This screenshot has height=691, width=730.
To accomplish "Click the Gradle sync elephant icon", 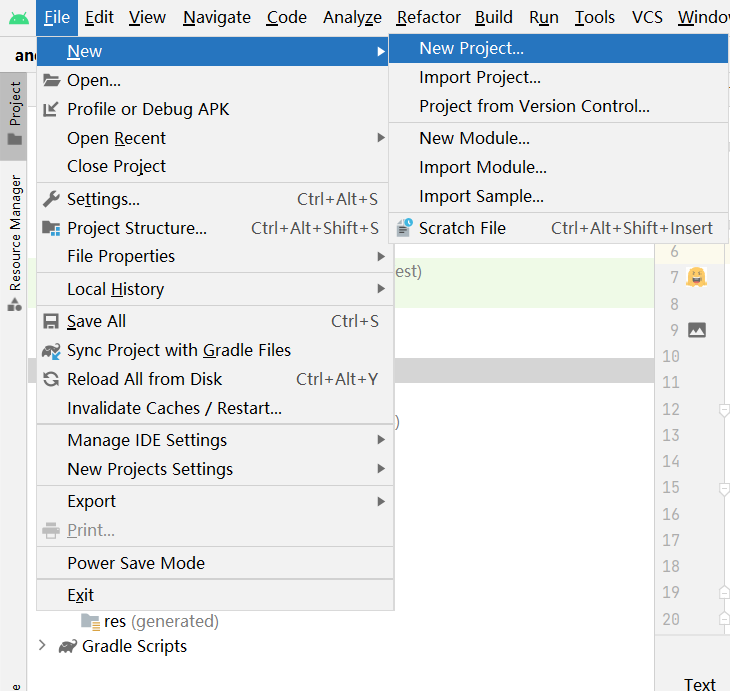I will 51,351.
